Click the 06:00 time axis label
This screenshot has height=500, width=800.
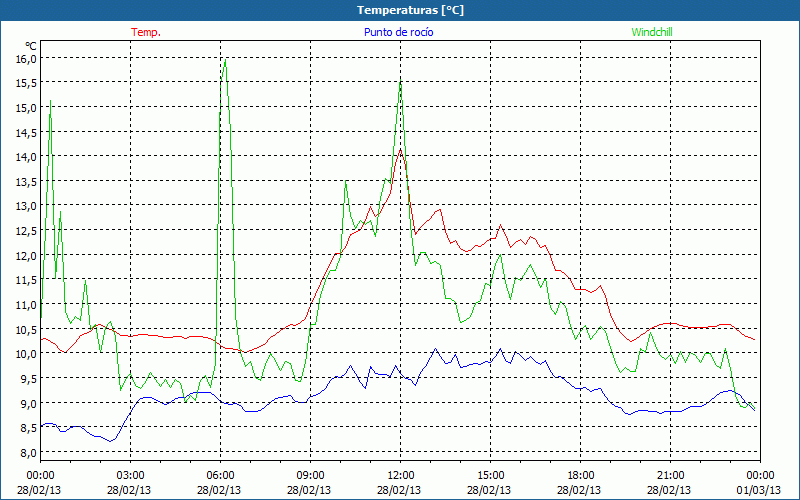pyautogui.click(x=219, y=475)
